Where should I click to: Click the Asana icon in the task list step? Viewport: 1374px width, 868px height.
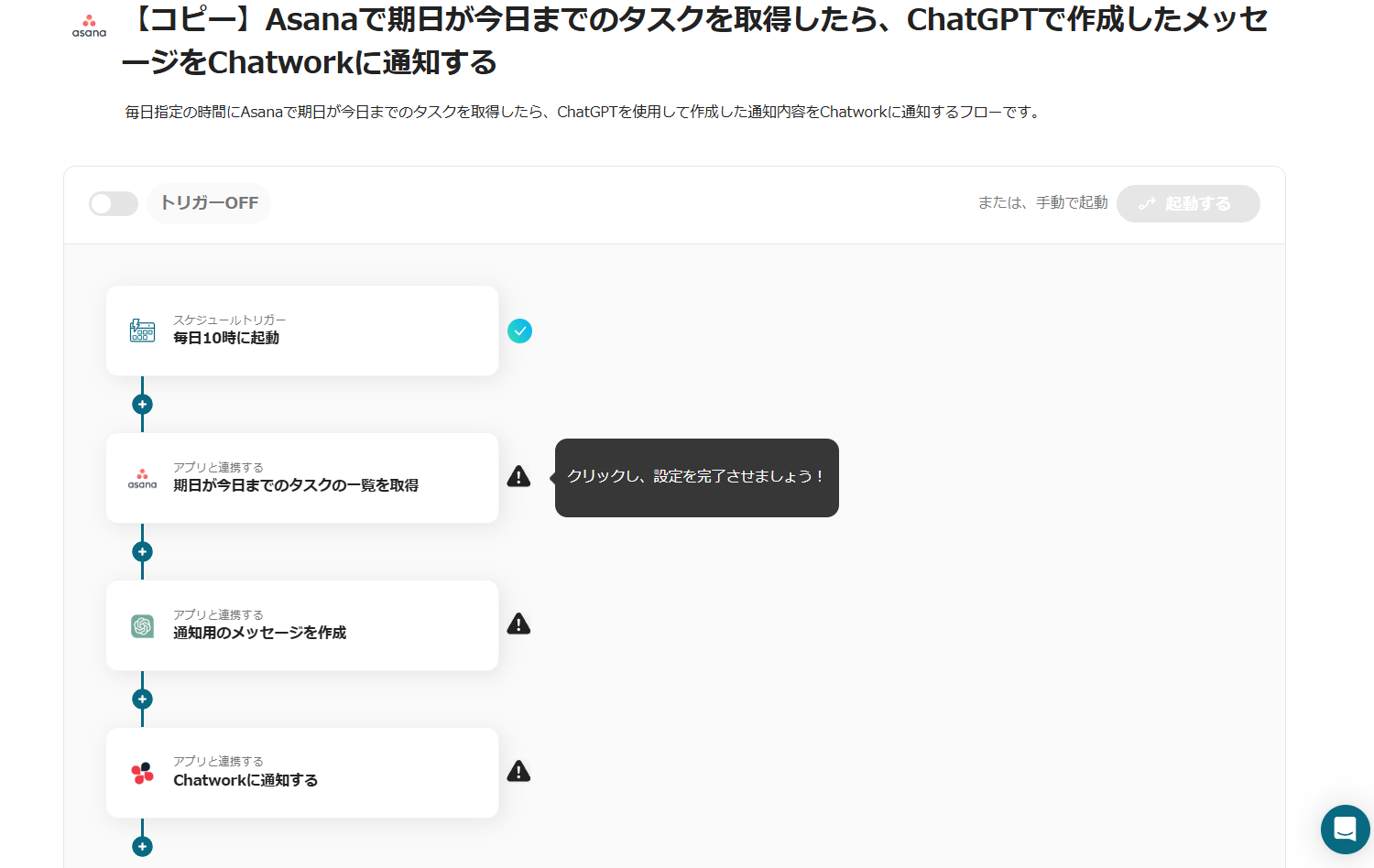(x=142, y=478)
